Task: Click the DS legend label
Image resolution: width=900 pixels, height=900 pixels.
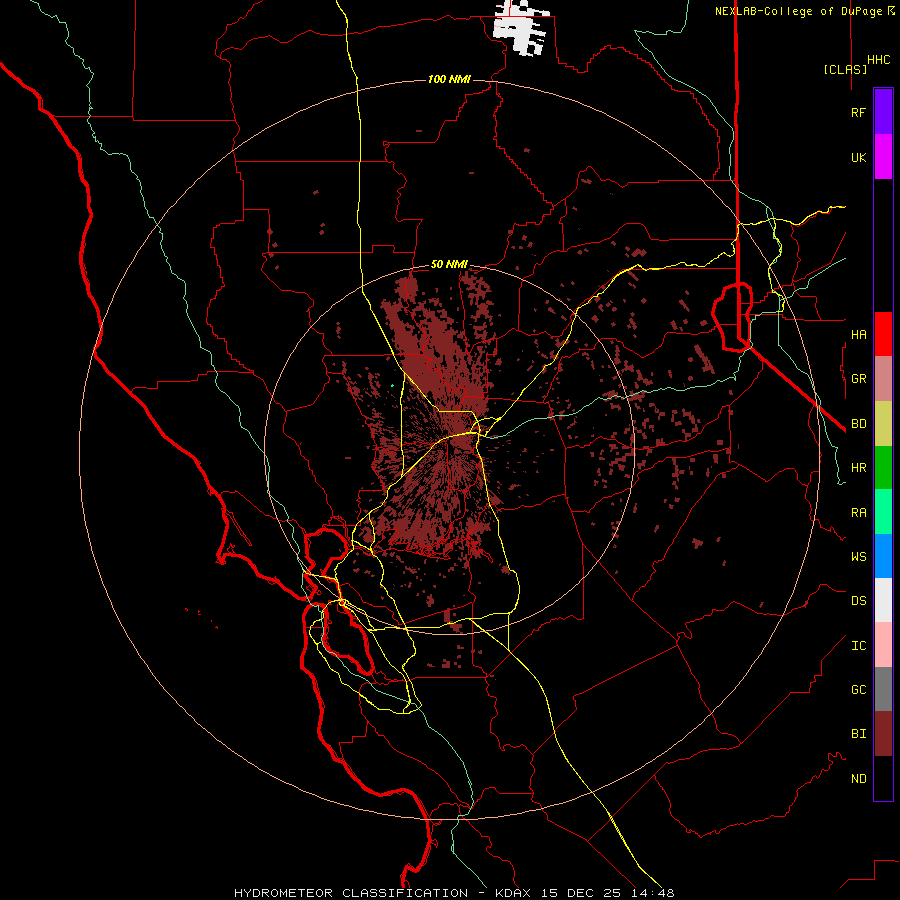Action: pos(858,601)
